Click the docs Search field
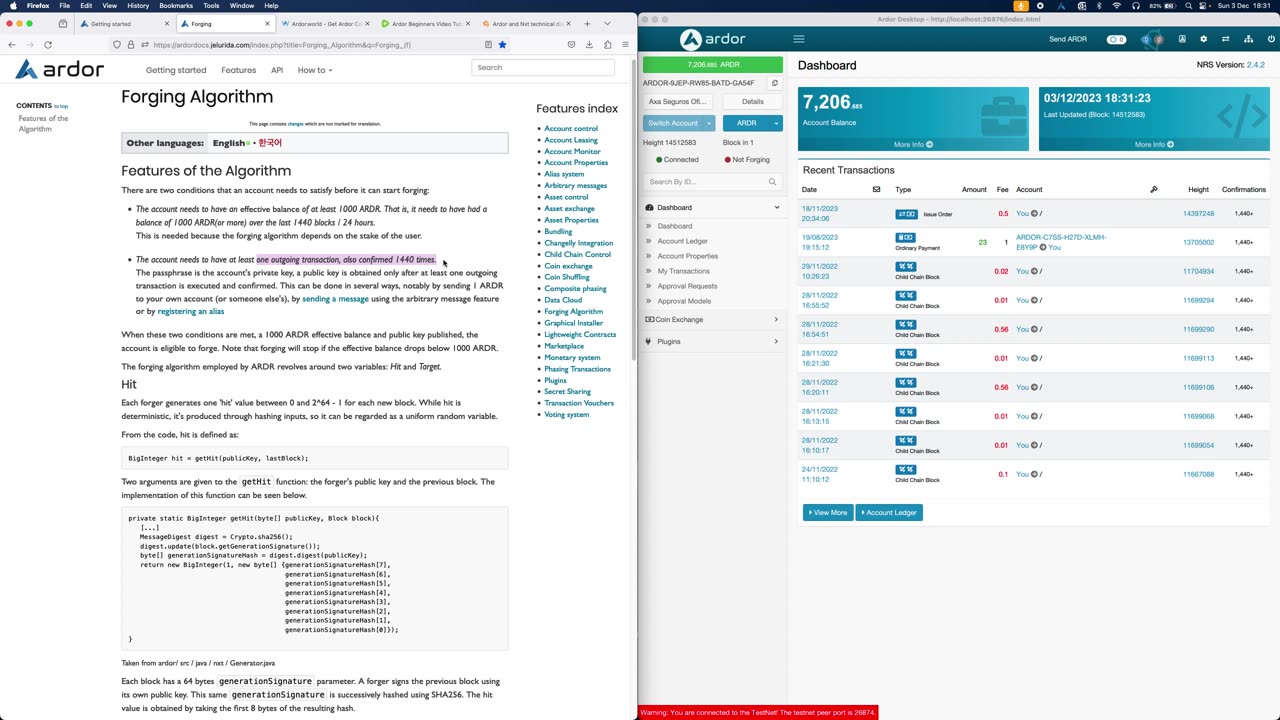 click(543, 67)
